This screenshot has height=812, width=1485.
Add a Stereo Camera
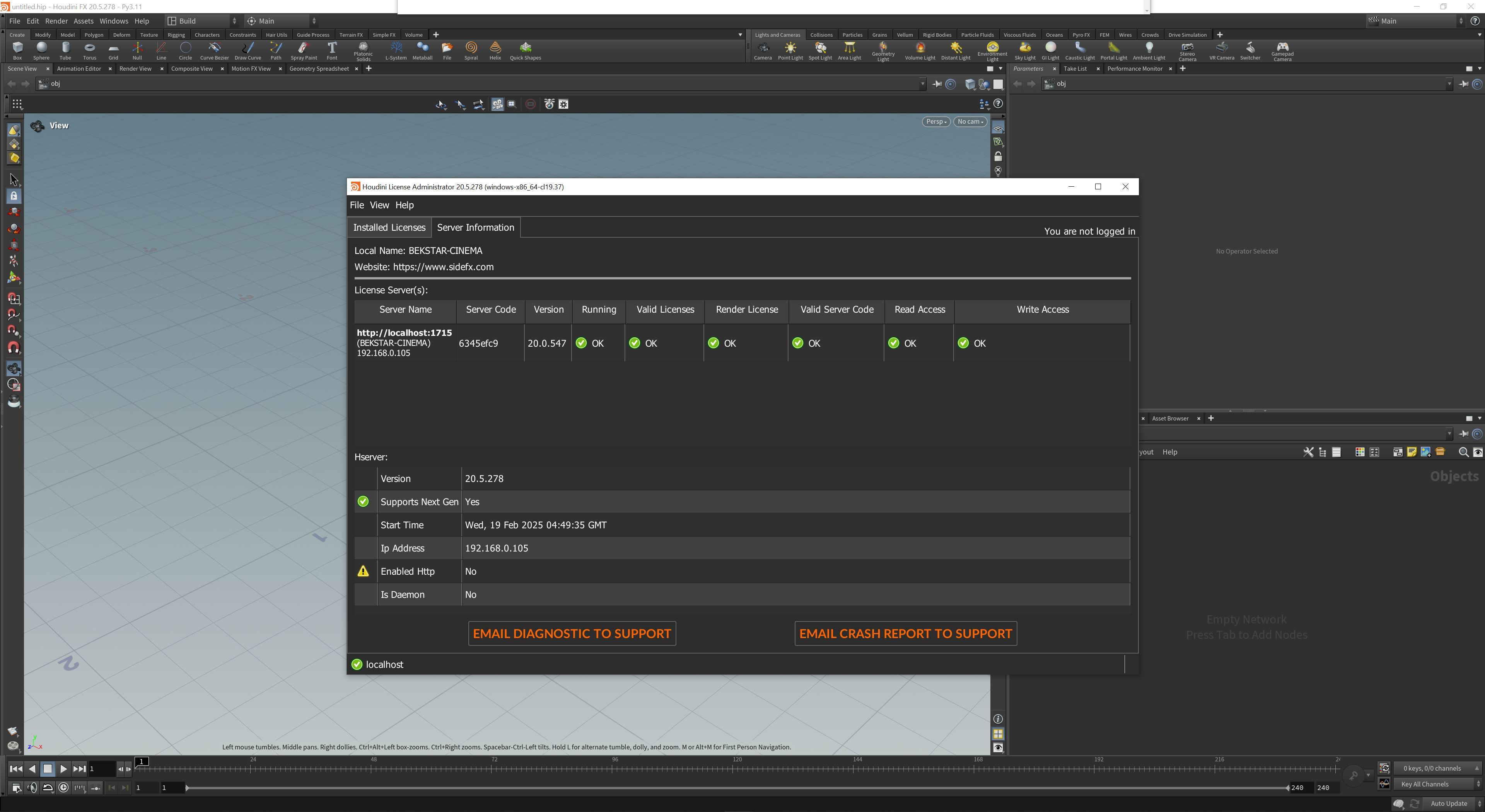1187,51
